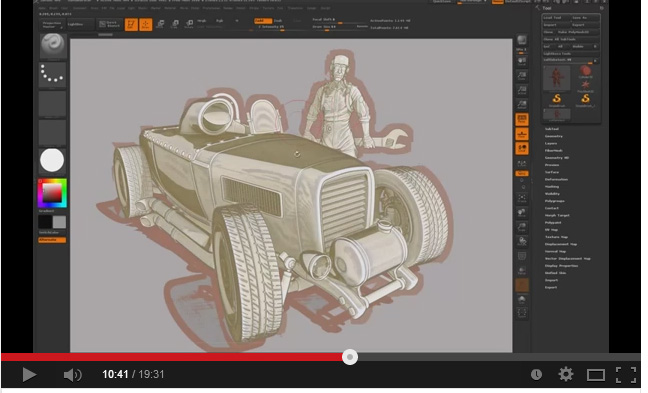Open YouTube settings gear
Screen dimensions: 648x393
565,374
